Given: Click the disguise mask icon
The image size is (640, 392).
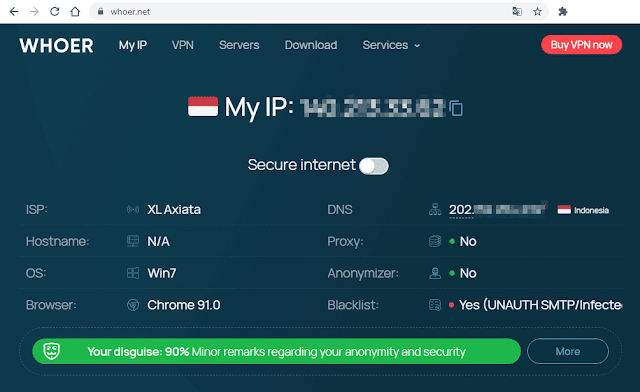Looking at the screenshot, I should coord(52,351).
